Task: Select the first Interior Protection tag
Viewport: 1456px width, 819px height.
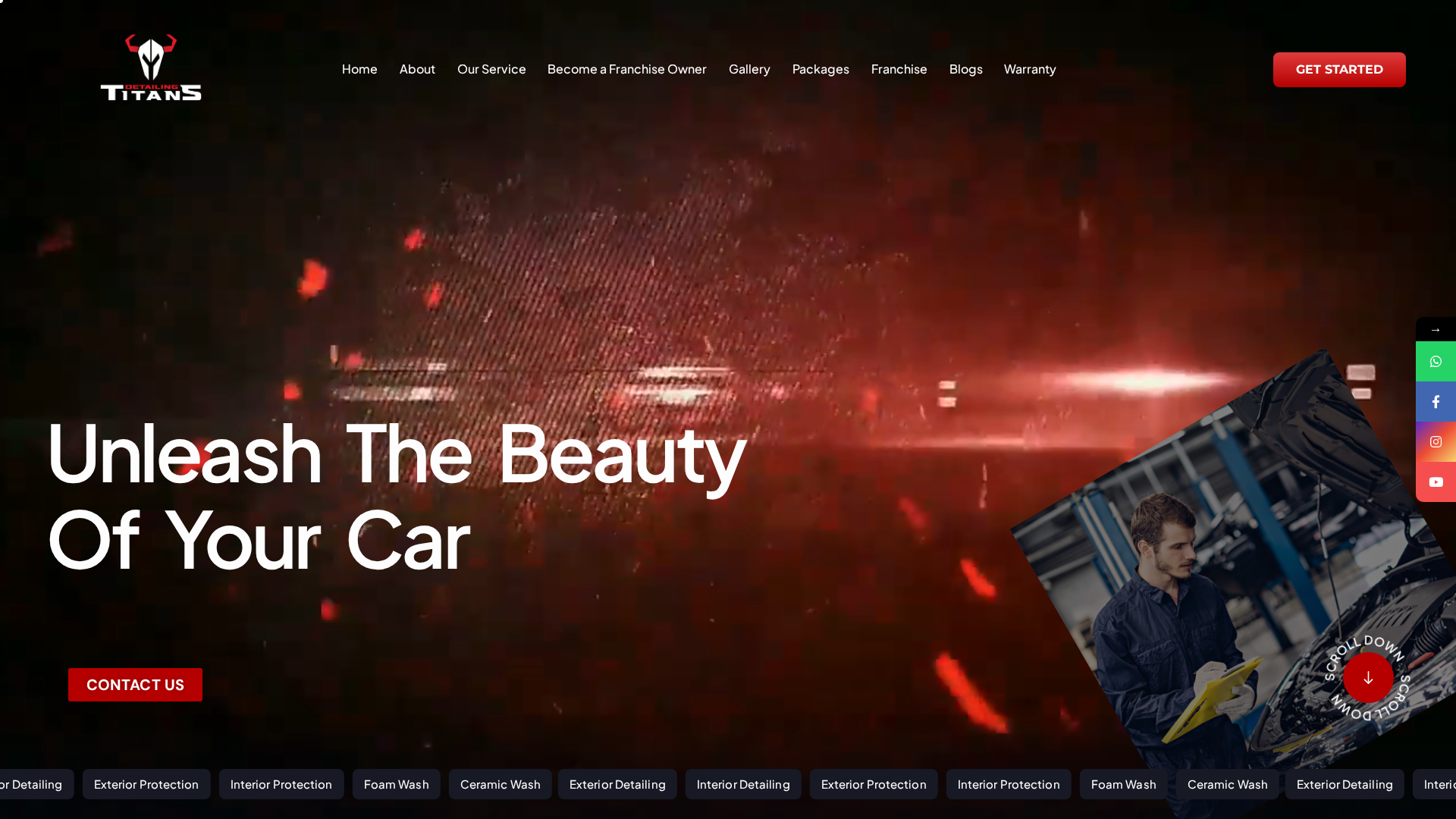Action: [281, 784]
